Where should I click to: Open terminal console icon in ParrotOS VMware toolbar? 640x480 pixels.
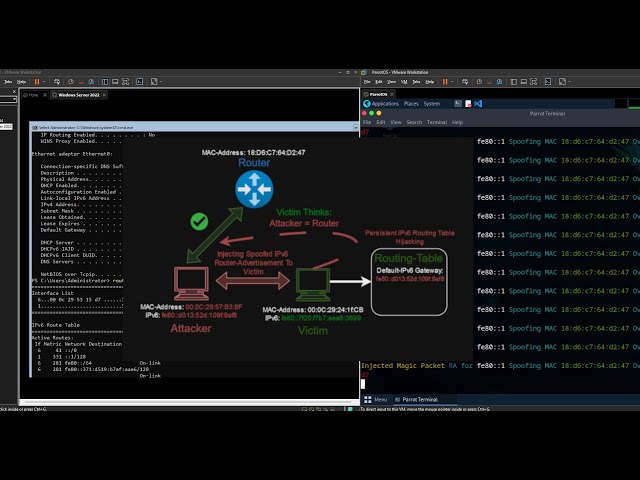[548, 82]
